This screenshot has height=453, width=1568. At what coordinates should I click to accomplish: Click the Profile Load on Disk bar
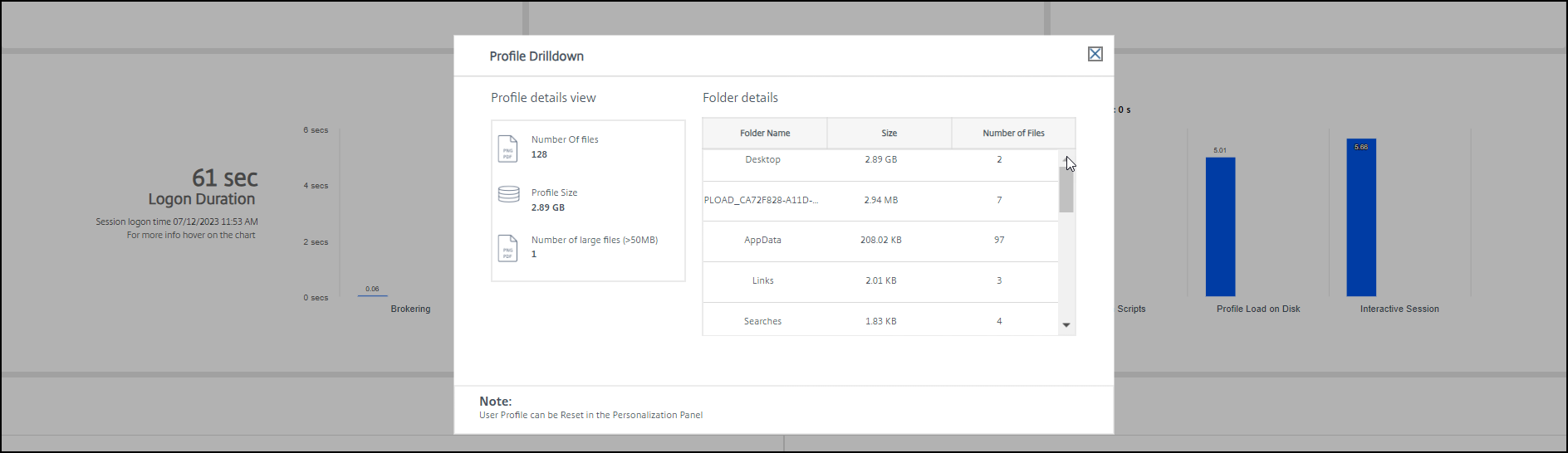pyautogui.click(x=1220, y=226)
